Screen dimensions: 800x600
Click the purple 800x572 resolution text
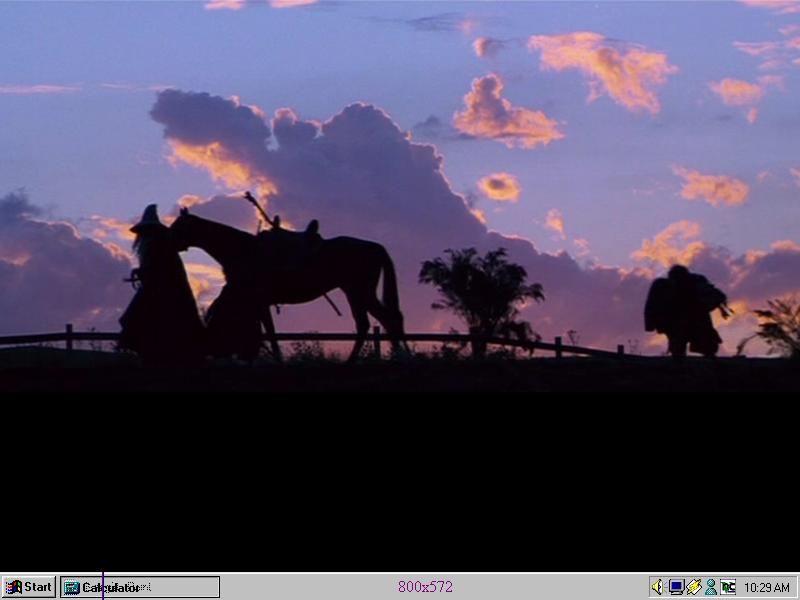(x=425, y=587)
